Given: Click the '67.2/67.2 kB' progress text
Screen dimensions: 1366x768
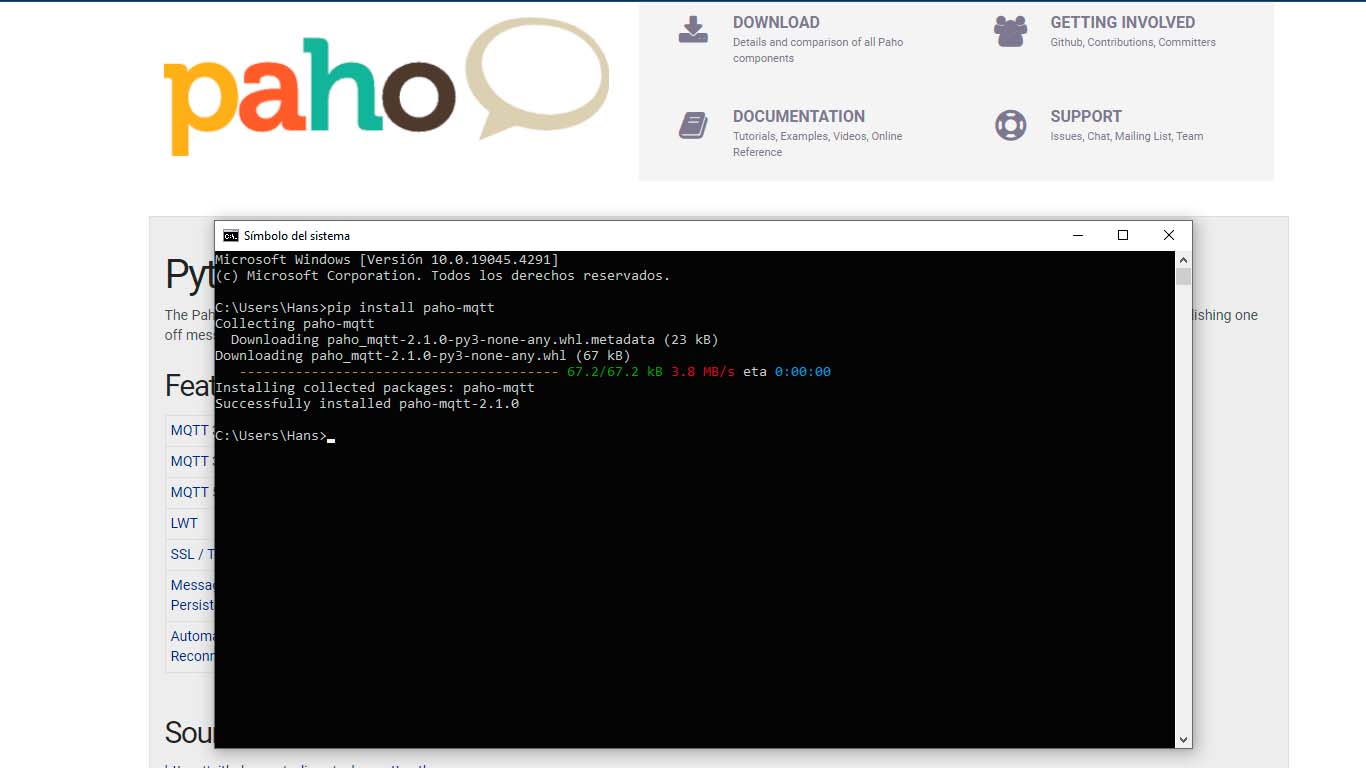Looking at the screenshot, I should 615,371.
